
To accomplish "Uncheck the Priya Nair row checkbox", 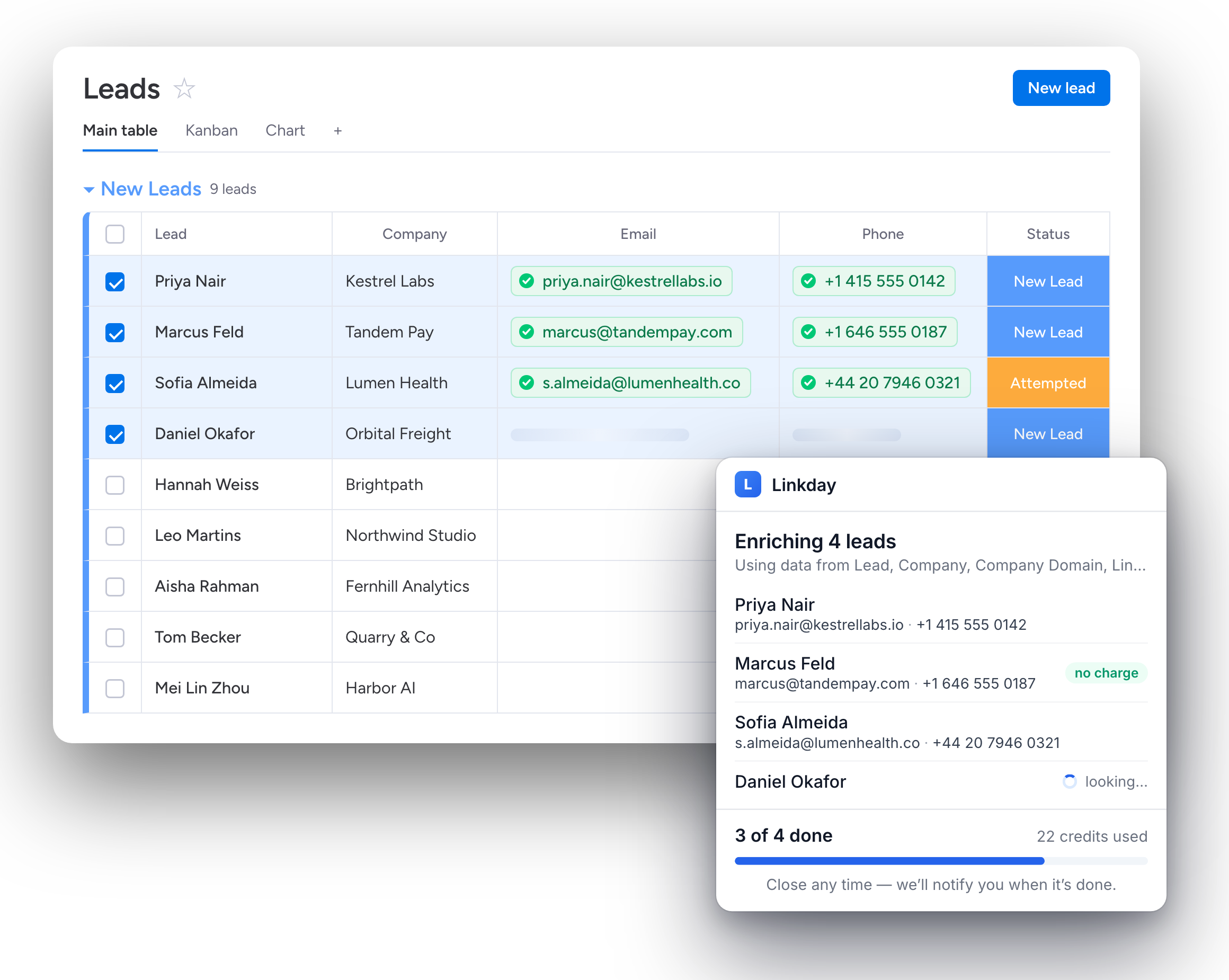I will pyautogui.click(x=115, y=282).
